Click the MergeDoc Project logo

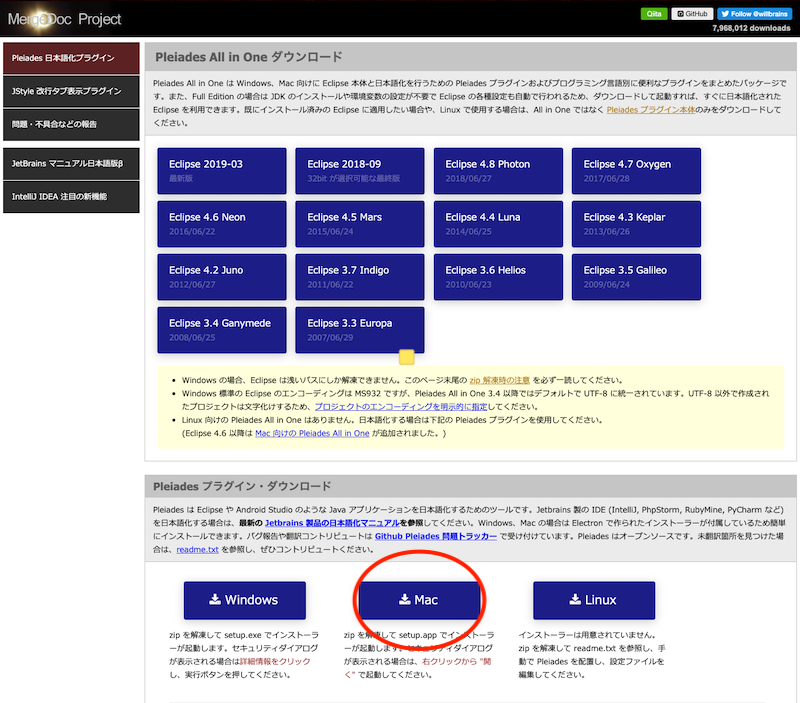tap(64, 19)
